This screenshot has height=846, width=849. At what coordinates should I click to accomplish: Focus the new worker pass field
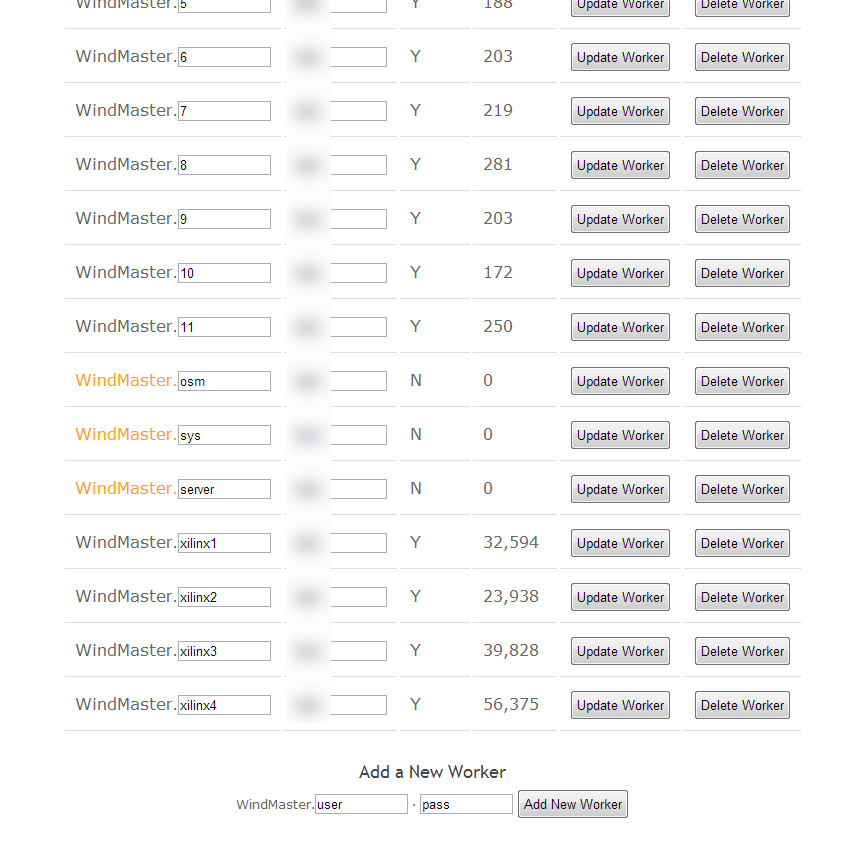pyautogui.click(x=466, y=804)
